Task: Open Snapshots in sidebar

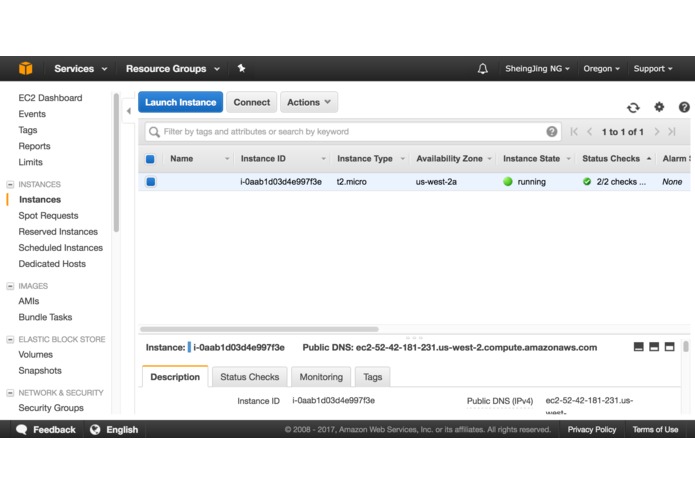Action: tap(40, 370)
